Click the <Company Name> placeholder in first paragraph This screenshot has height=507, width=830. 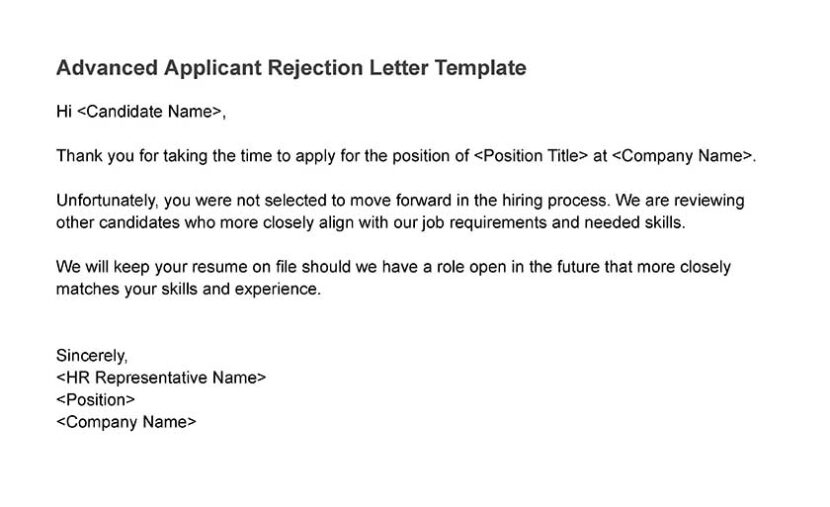682,156
